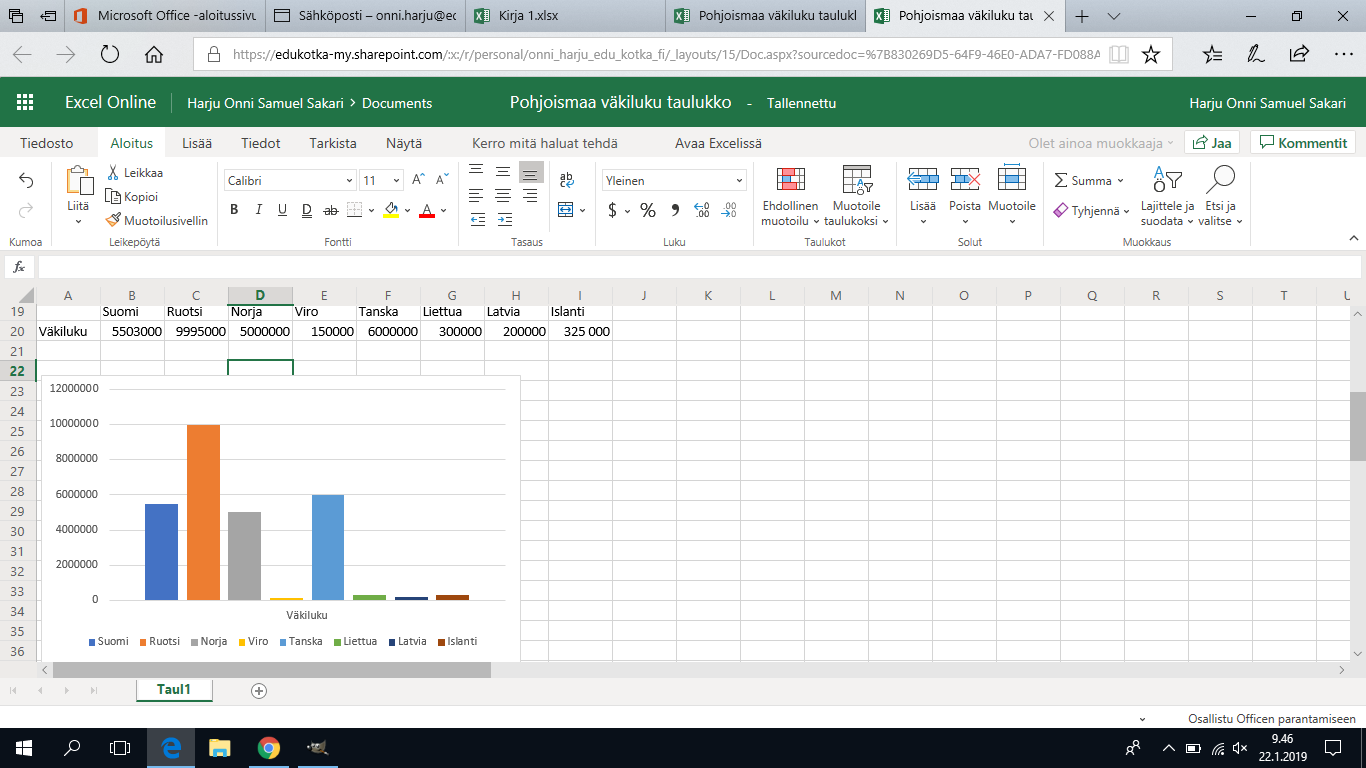
Task: Open the font size 11 dropdown
Action: [x=397, y=181]
